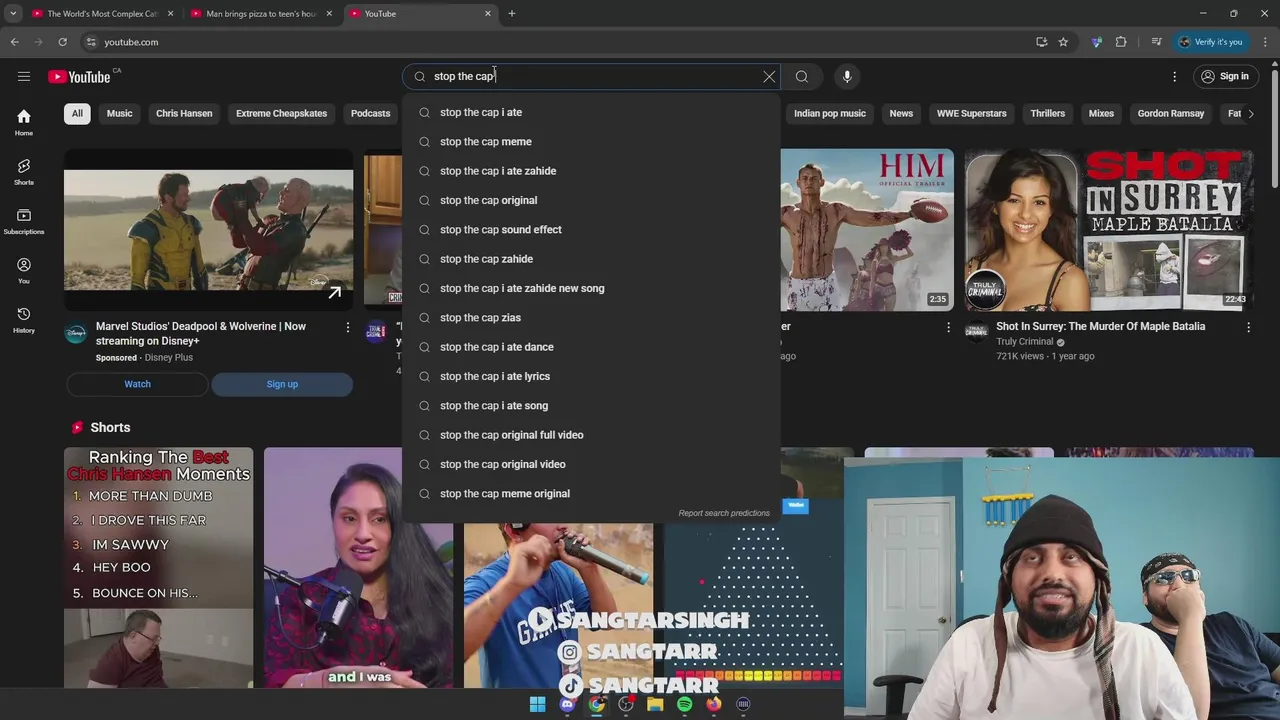This screenshot has height=720, width=1280.
Task: Select the Chris Hansen filter chip
Action: tap(184, 113)
